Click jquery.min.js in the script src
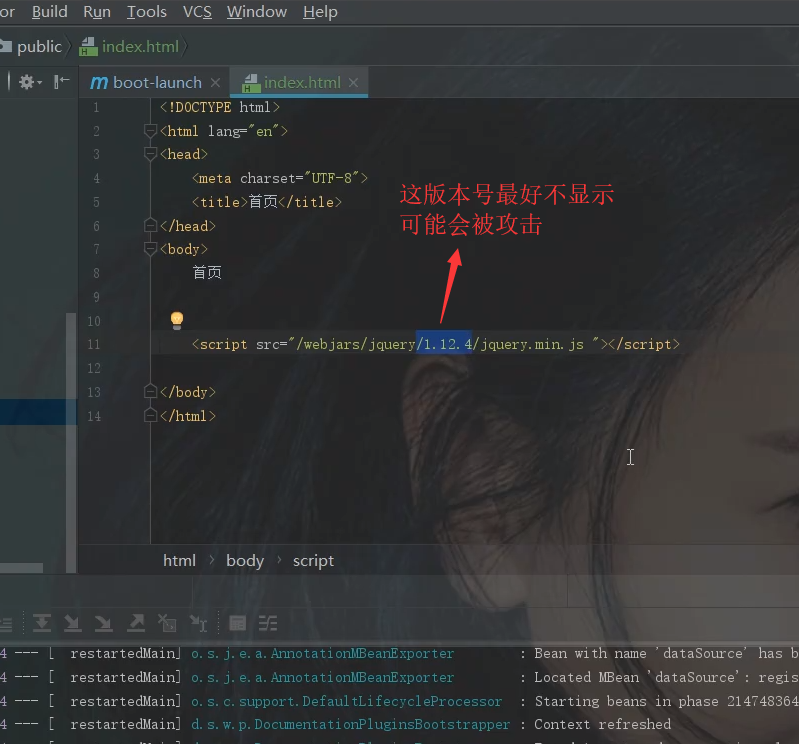The width and height of the screenshot is (799, 744). (532, 344)
